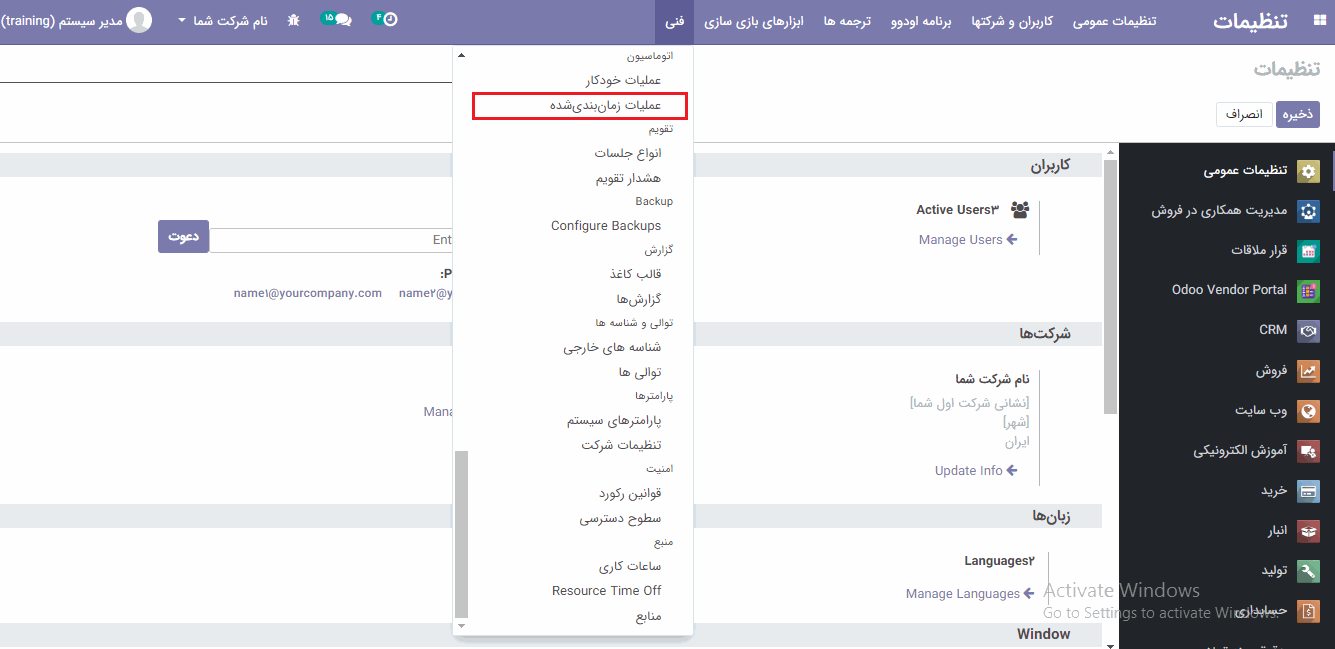This screenshot has width=1335, height=649.
Task: Click the invite email input field
Action: [x=331, y=240]
